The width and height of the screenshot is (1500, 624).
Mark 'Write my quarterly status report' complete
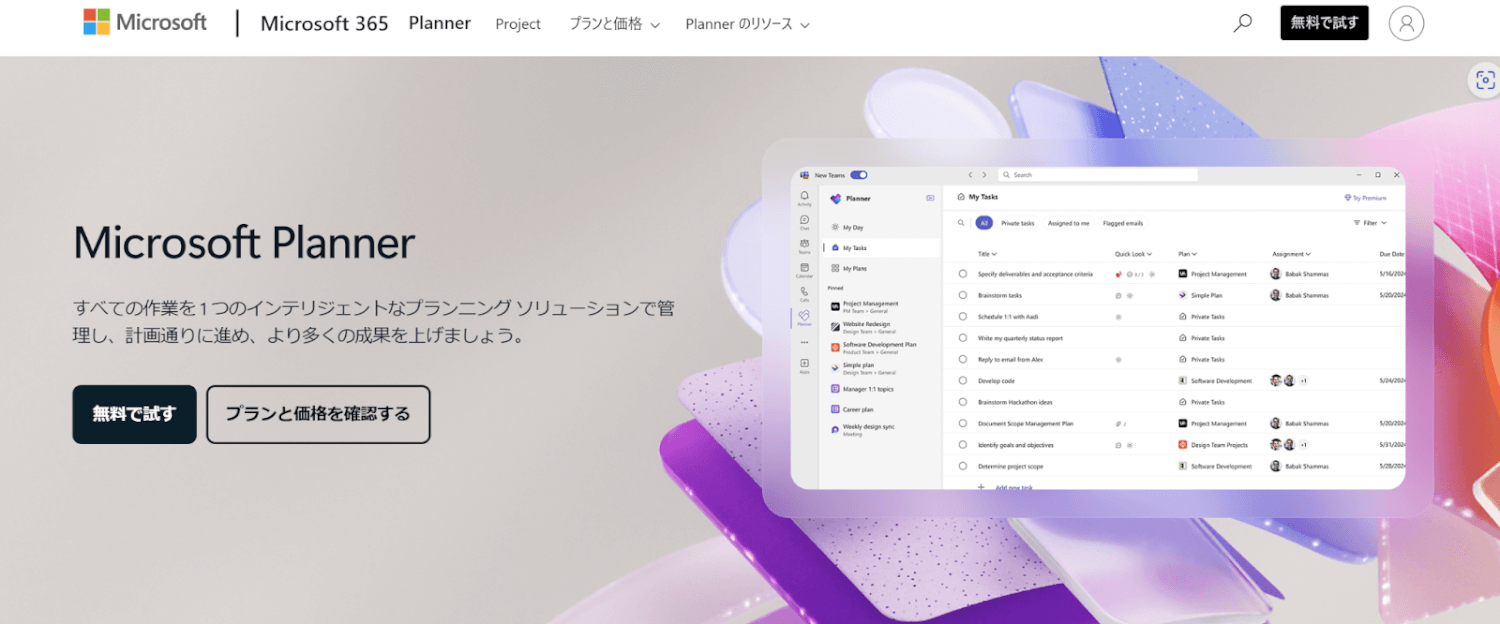click(x=963, y=338)
